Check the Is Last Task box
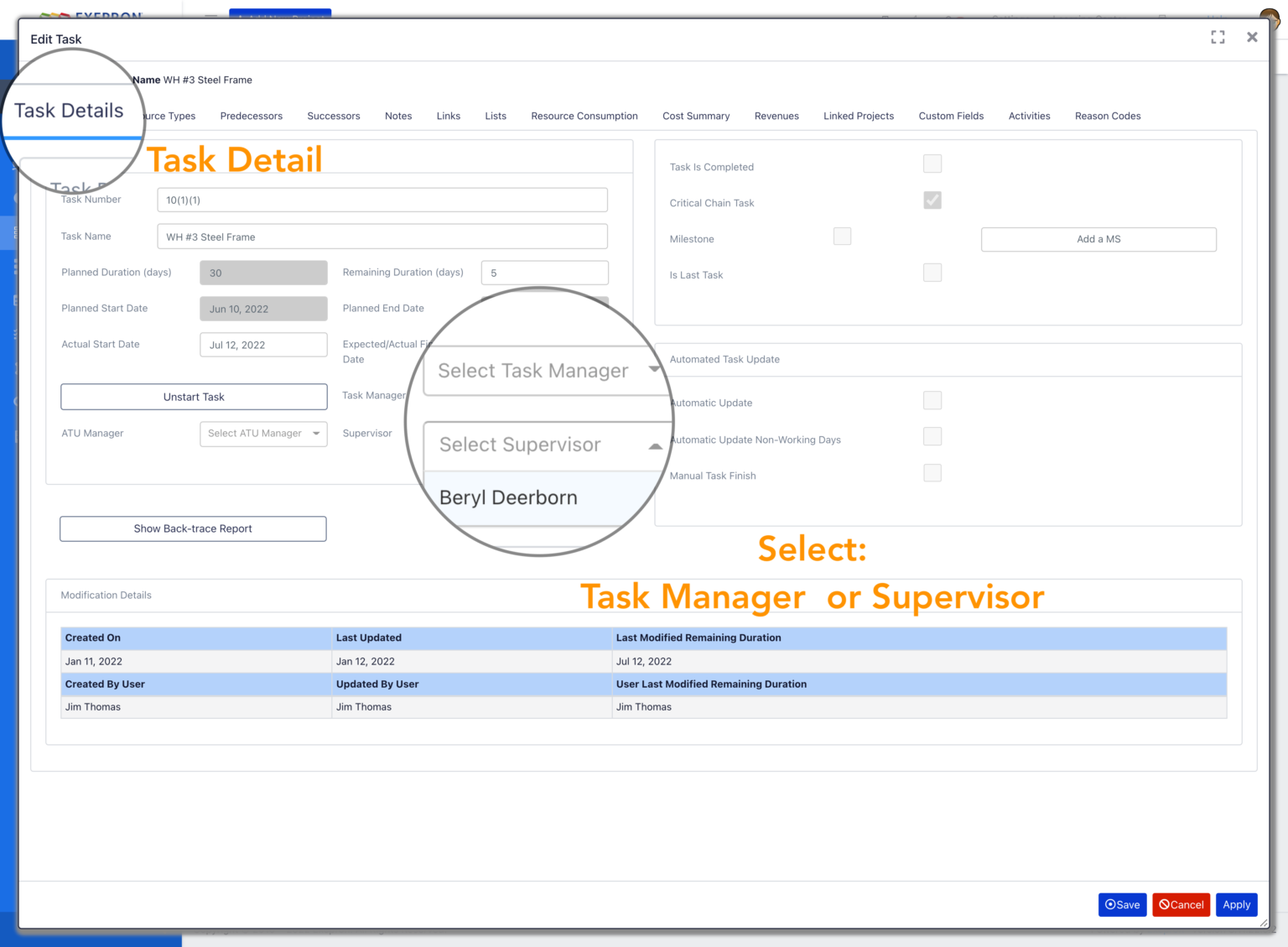This screenshot has width=1288, height=947. click(932, 273)
